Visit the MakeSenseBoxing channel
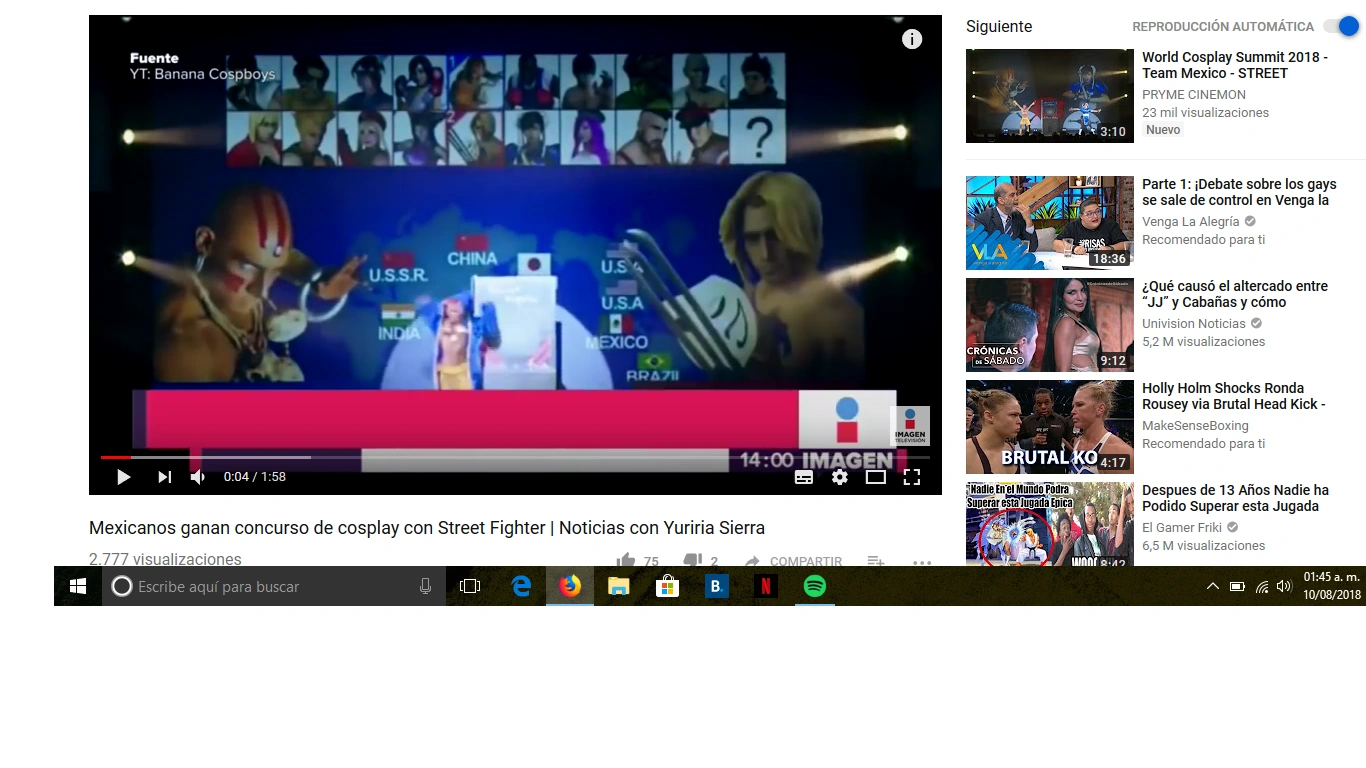The image size is (1366, 768). pos(1195,426)
